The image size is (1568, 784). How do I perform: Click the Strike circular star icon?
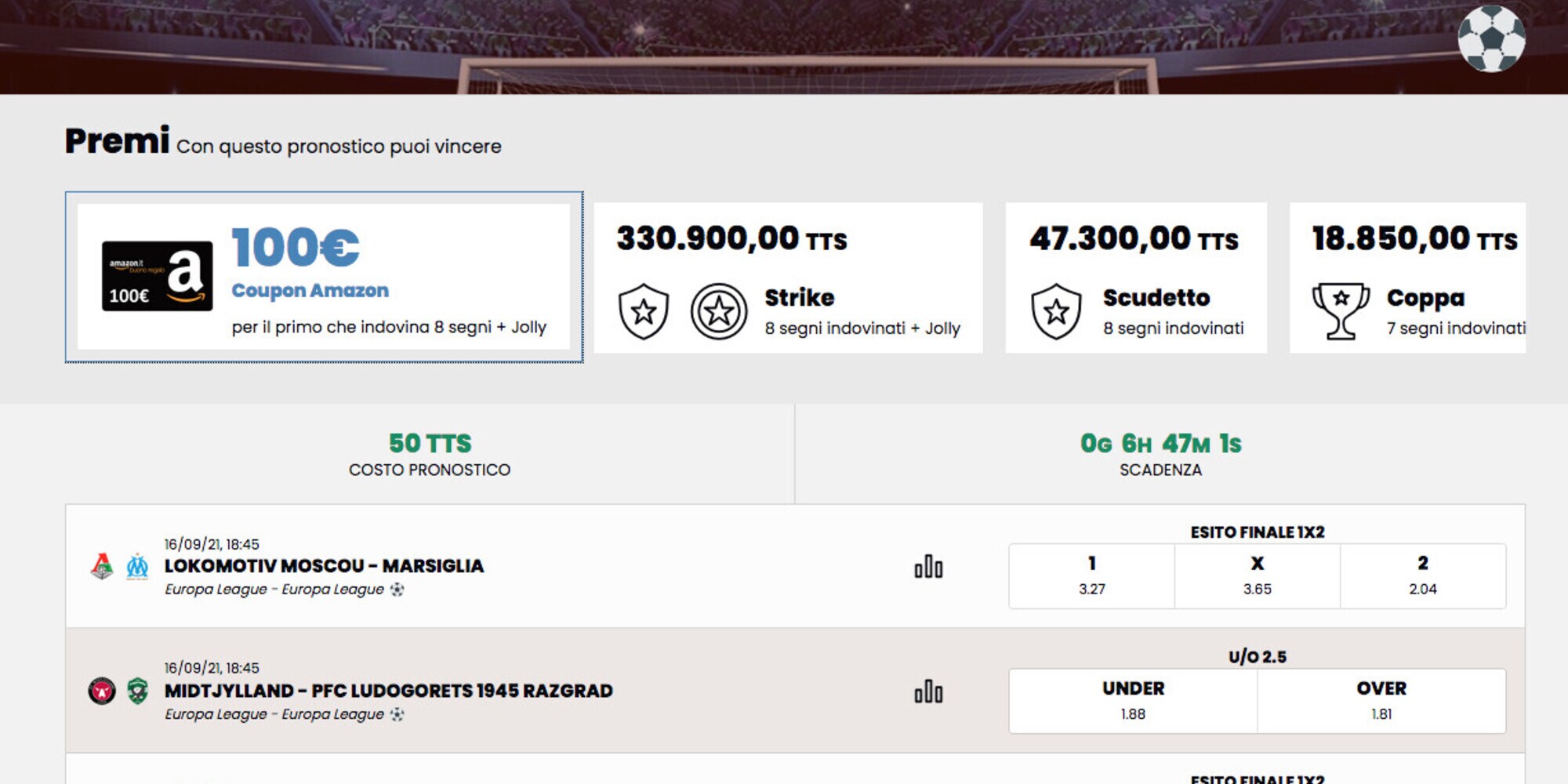719,311
